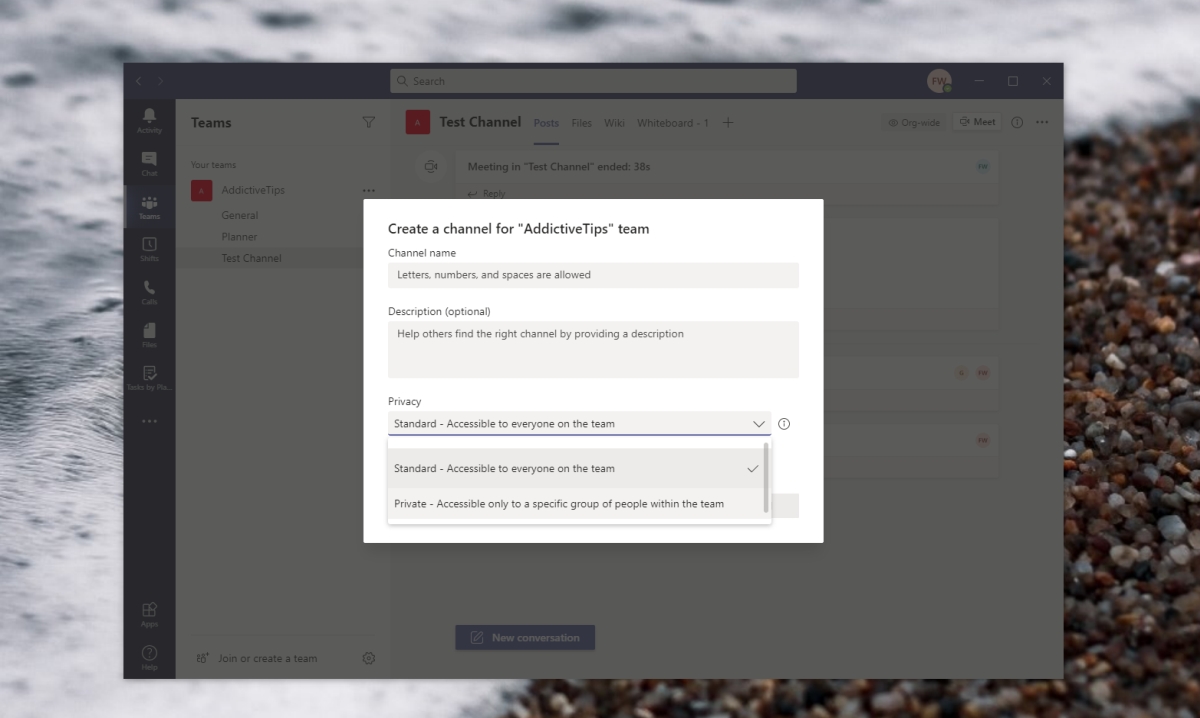Click the meeting camera icon in posts
Image resolution: width=1200 pixels, height=718 pixels.
[x=431, y=167]
